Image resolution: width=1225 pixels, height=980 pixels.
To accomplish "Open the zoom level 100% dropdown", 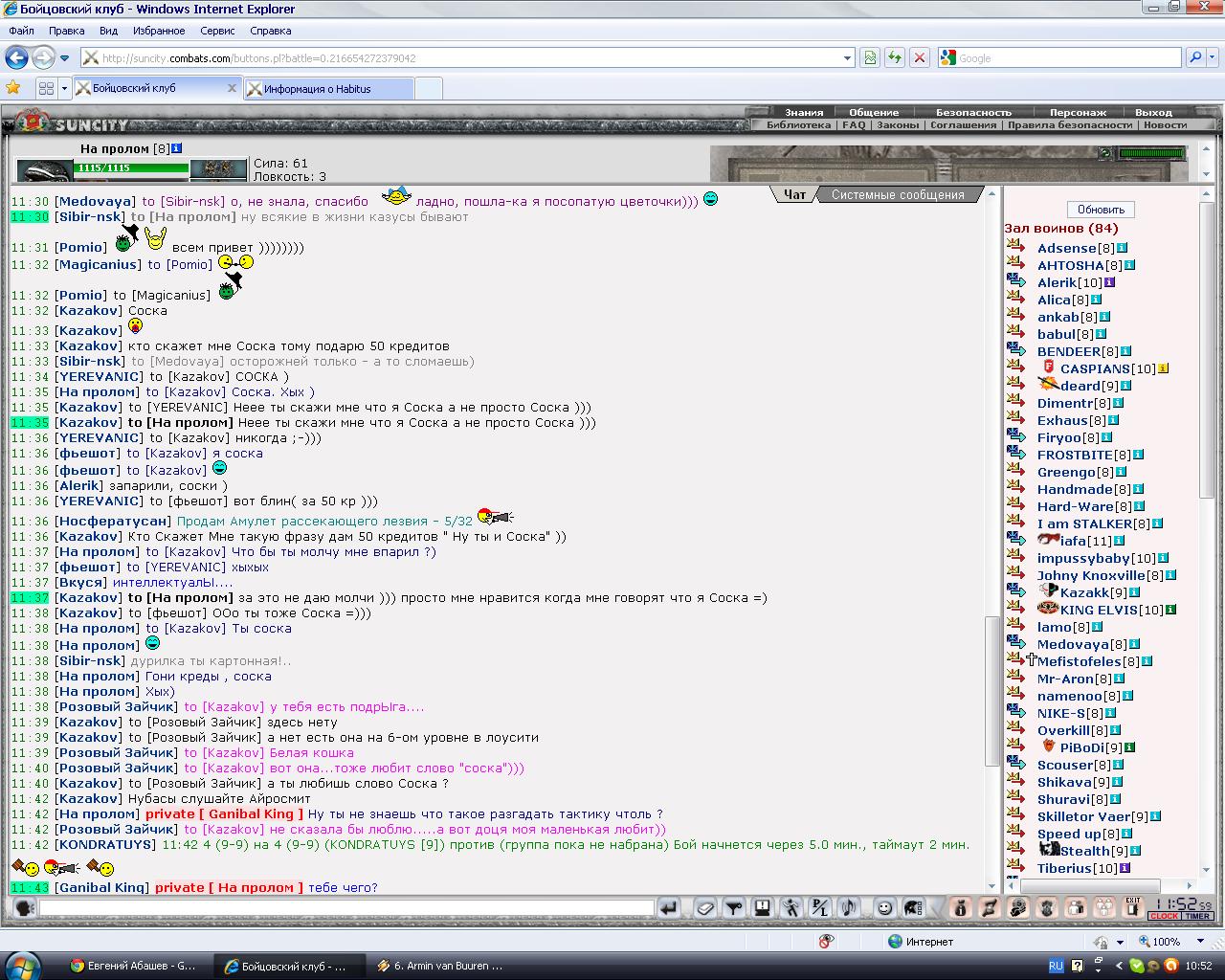I will click(1199, 942).
